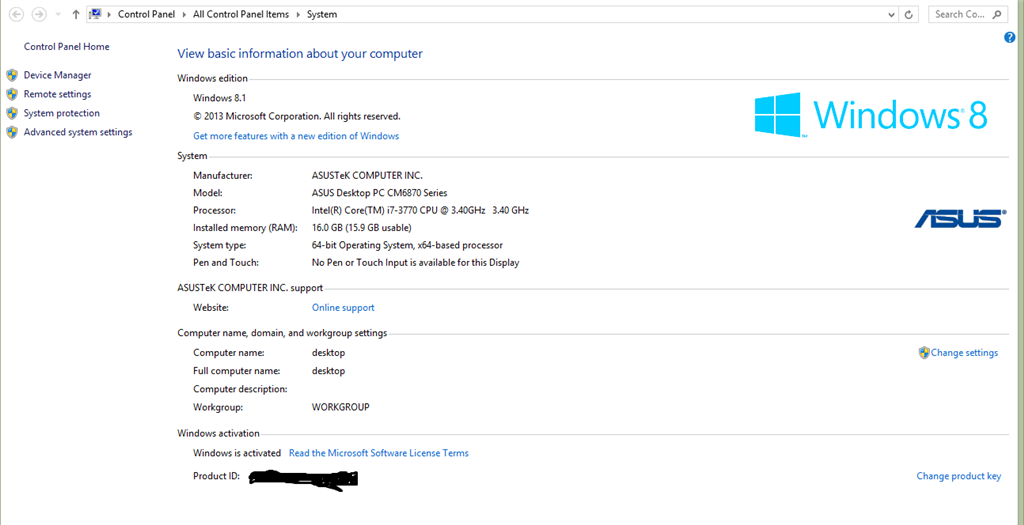Click the search magnifier icon
The image size is (1024, 525).
click(x=997, y=14)
